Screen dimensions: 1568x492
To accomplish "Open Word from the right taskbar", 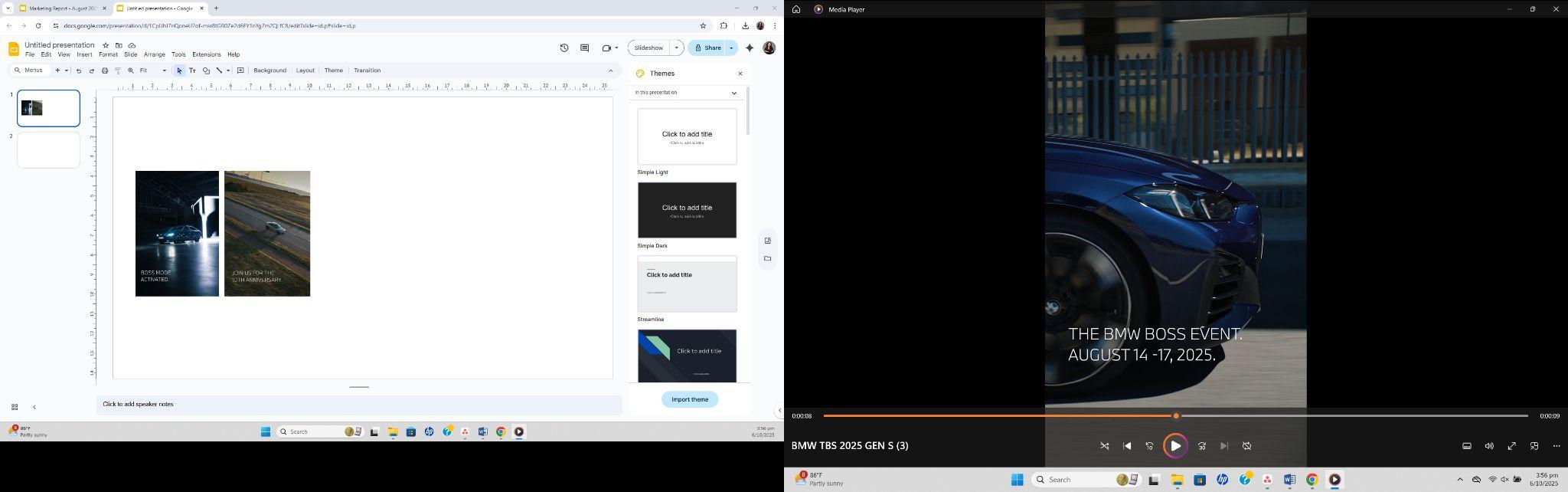I will tap(1289, 480).
